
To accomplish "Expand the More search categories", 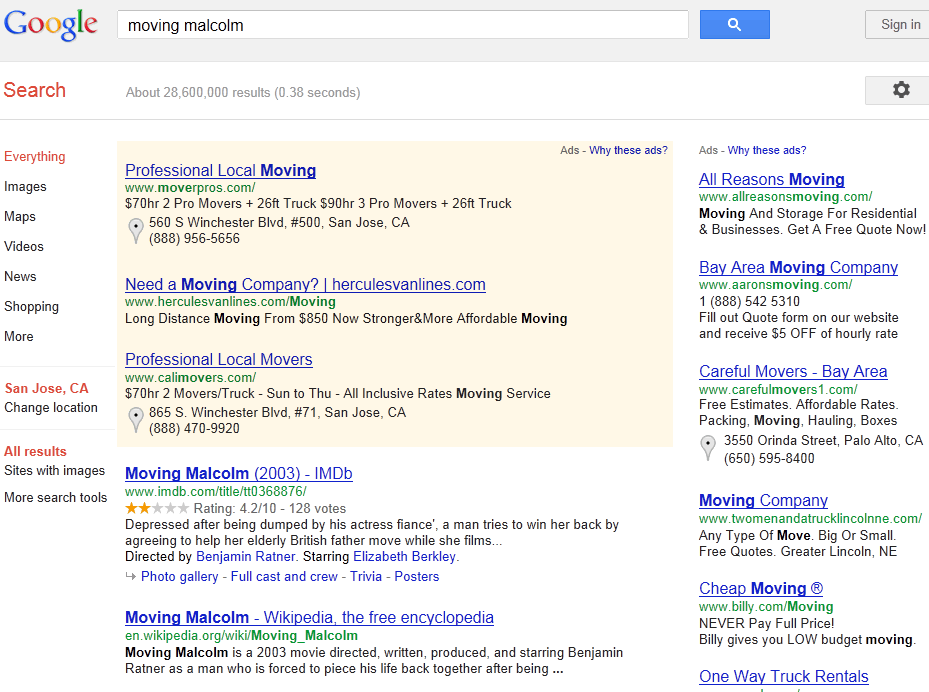I will click(x=19, y=336).
